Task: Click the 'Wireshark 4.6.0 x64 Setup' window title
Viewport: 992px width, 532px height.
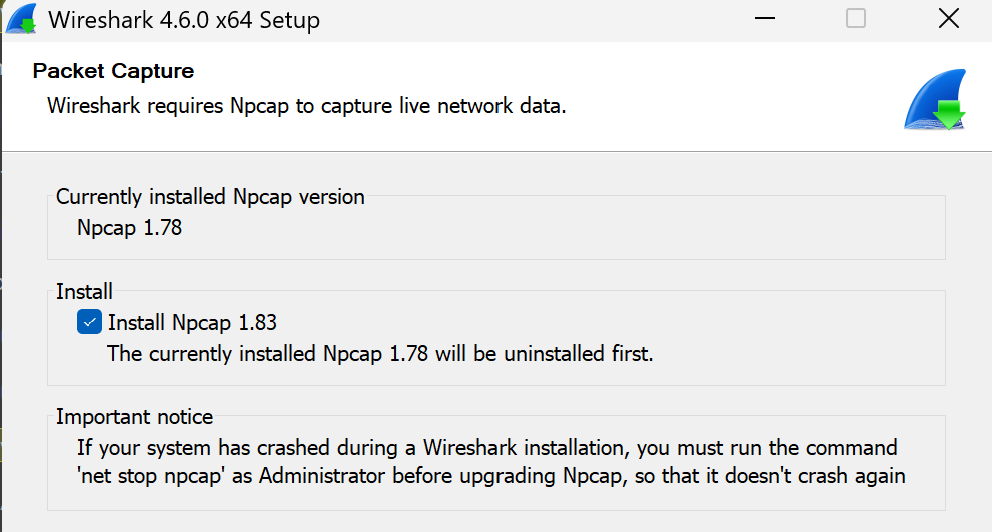Action: pos(184,19)
